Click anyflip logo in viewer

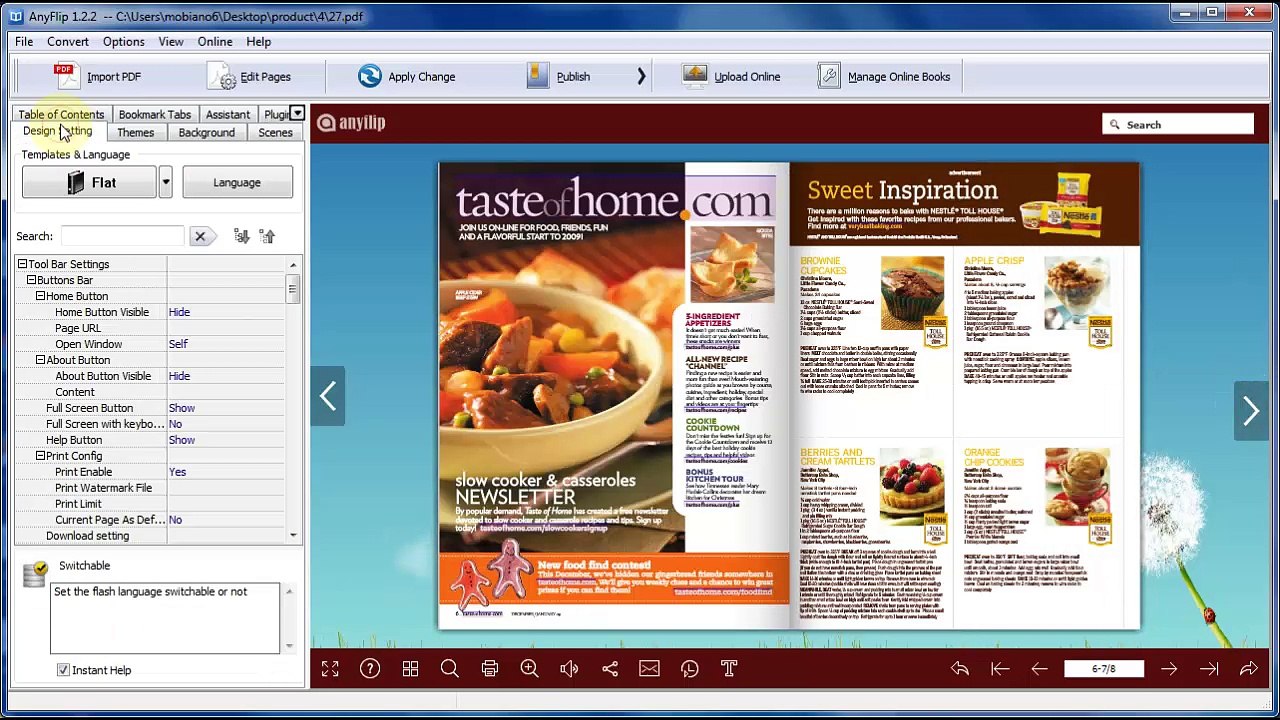pyautogui.click(x=351, y=123)
